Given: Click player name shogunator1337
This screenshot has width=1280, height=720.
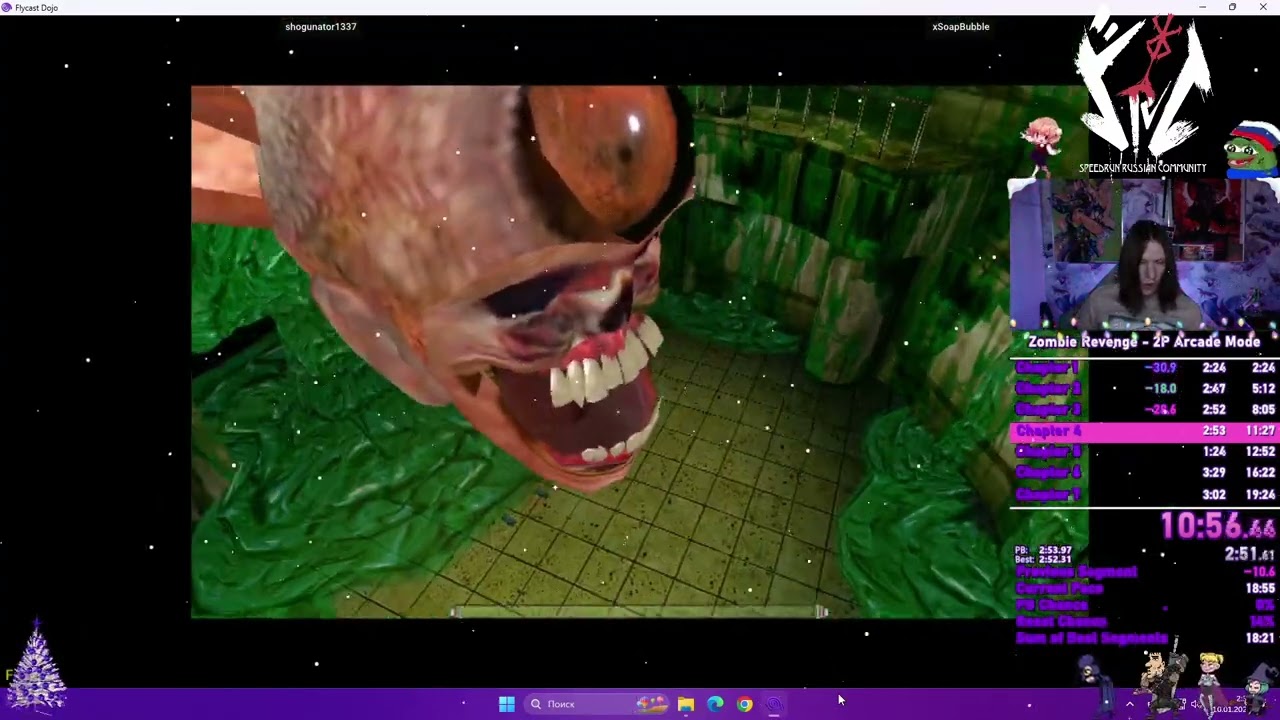Looking at the screenshot, I should [x=321, y=27].
